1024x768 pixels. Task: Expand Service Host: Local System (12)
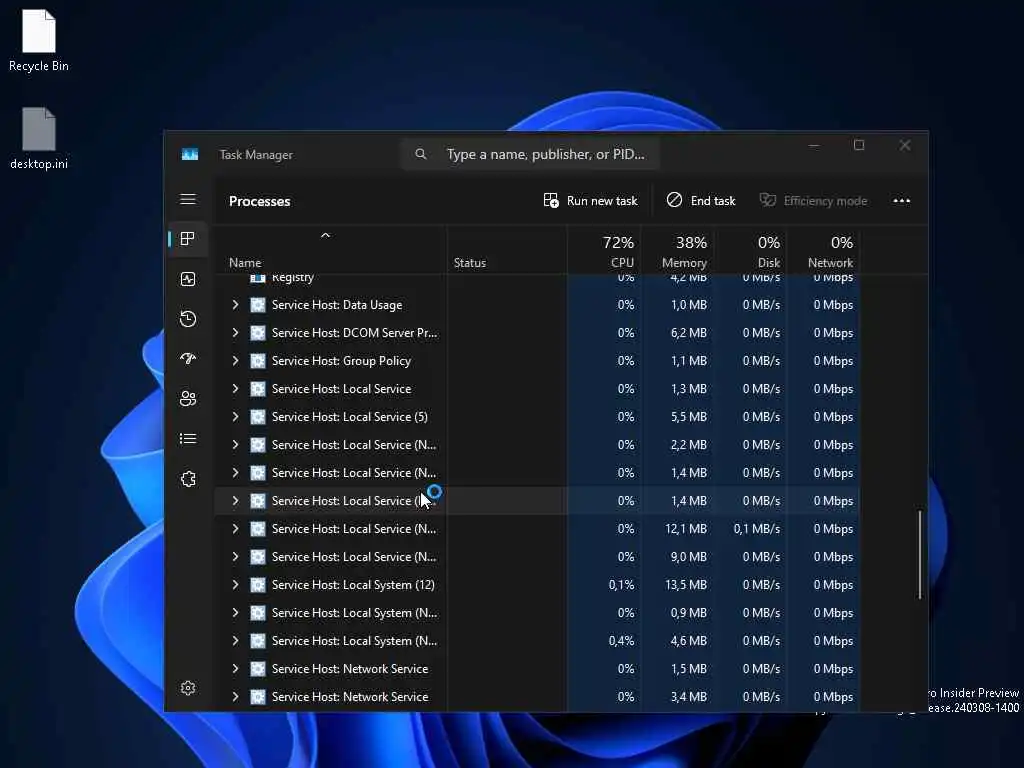[235, 585]
